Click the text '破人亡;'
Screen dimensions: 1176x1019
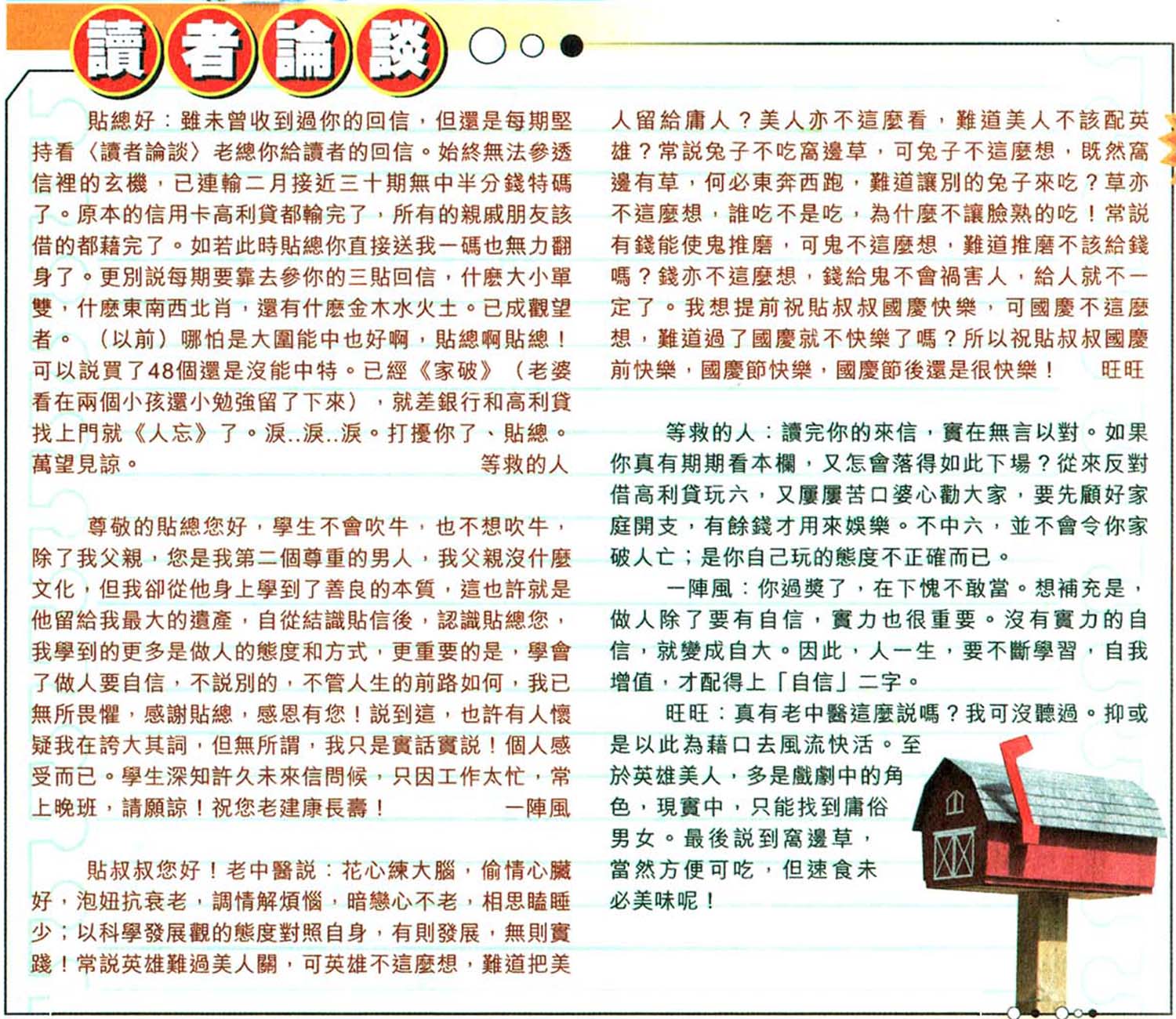tap(650, 558)
